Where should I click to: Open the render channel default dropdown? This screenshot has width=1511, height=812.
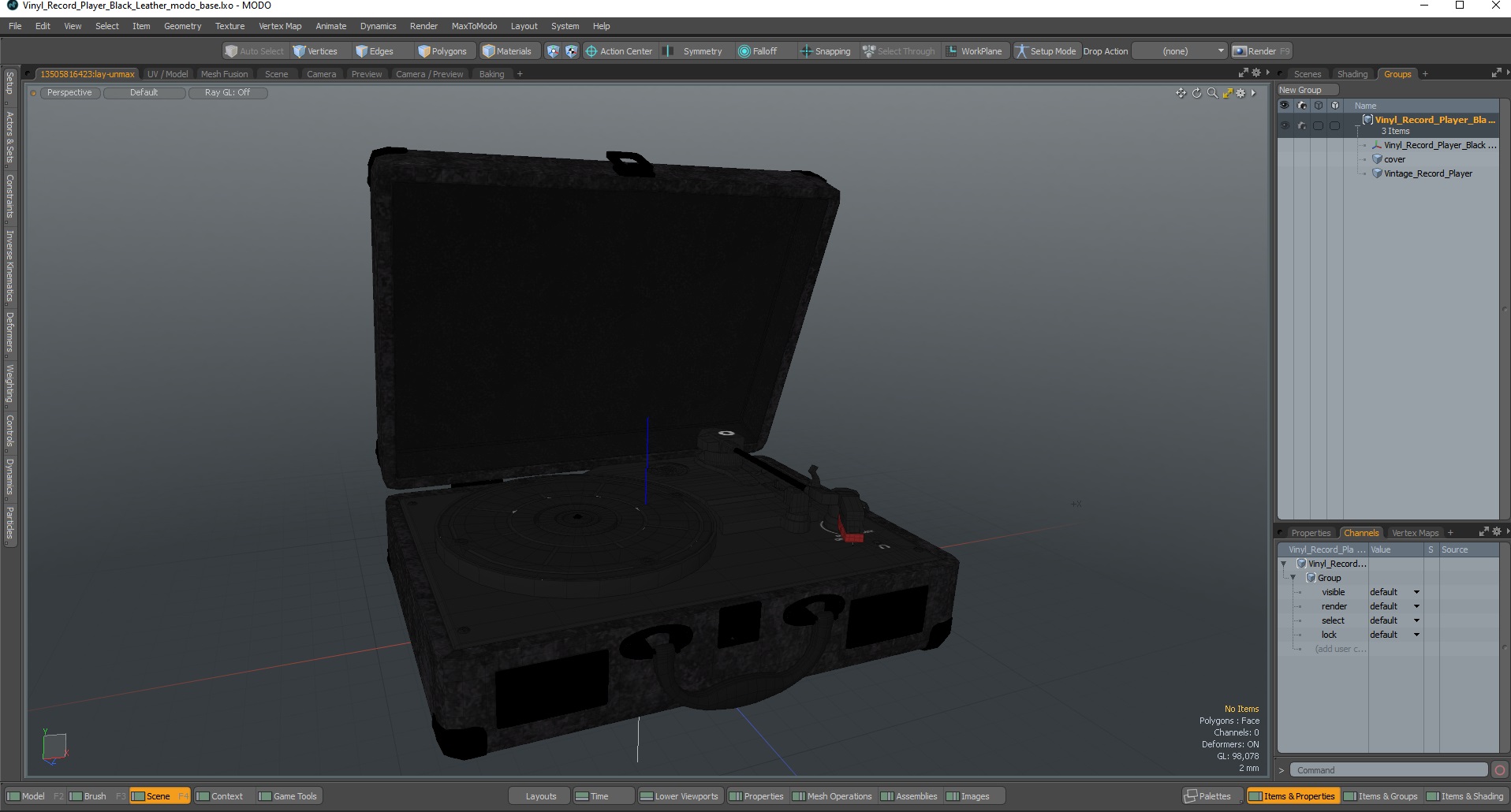pos(1394,606)
